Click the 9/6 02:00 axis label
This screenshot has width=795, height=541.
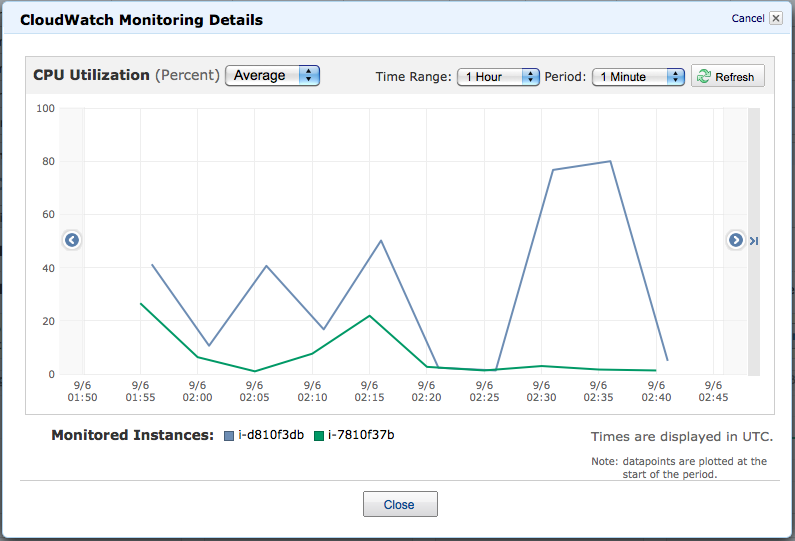(197, 391)
